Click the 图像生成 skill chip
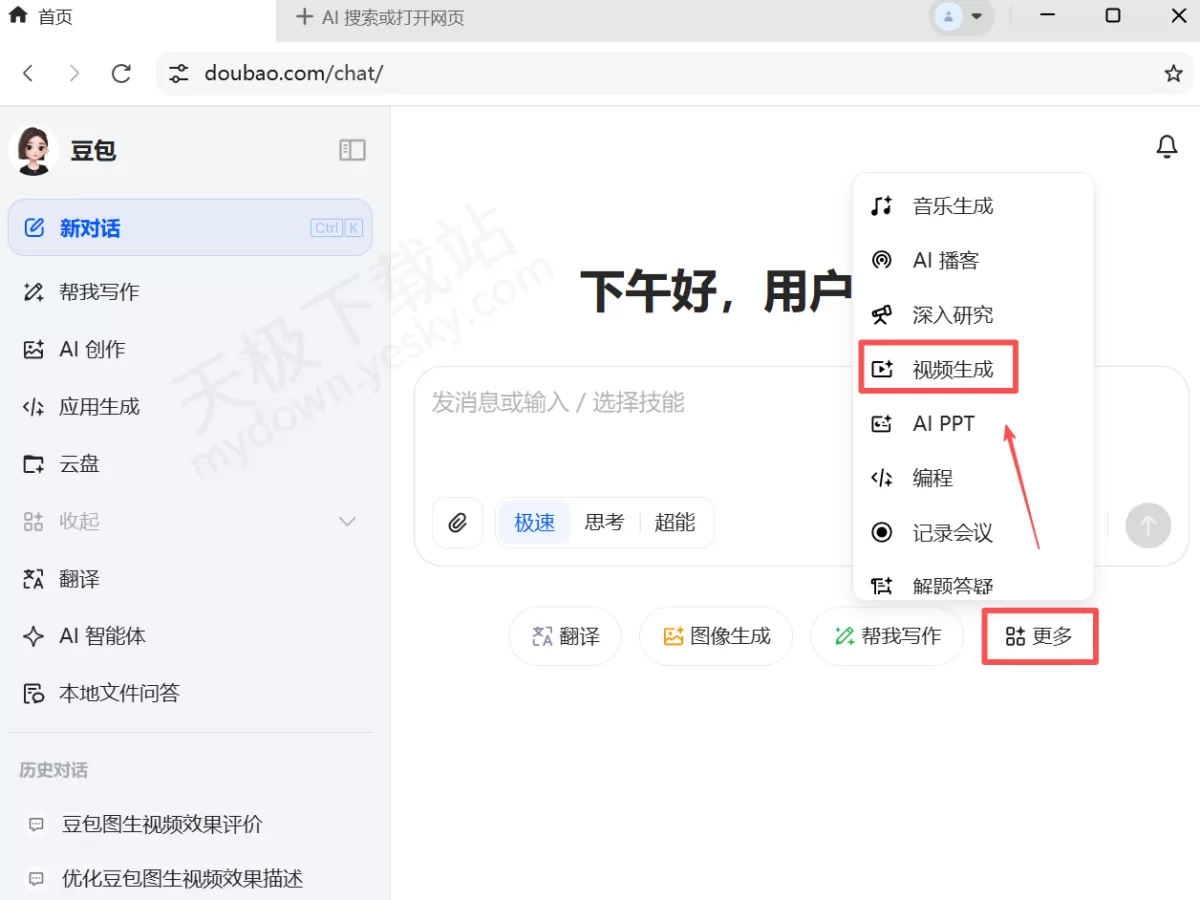This screenshot has width=1200, height=900. [x=716, y=636]
